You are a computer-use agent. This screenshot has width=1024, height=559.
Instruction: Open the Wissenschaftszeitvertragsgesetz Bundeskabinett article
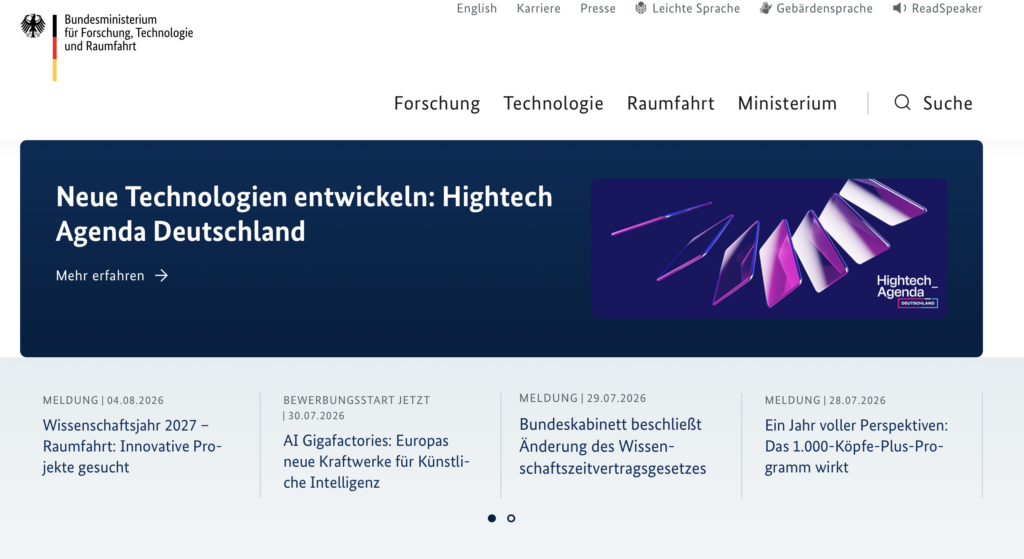tap(613, 447)
